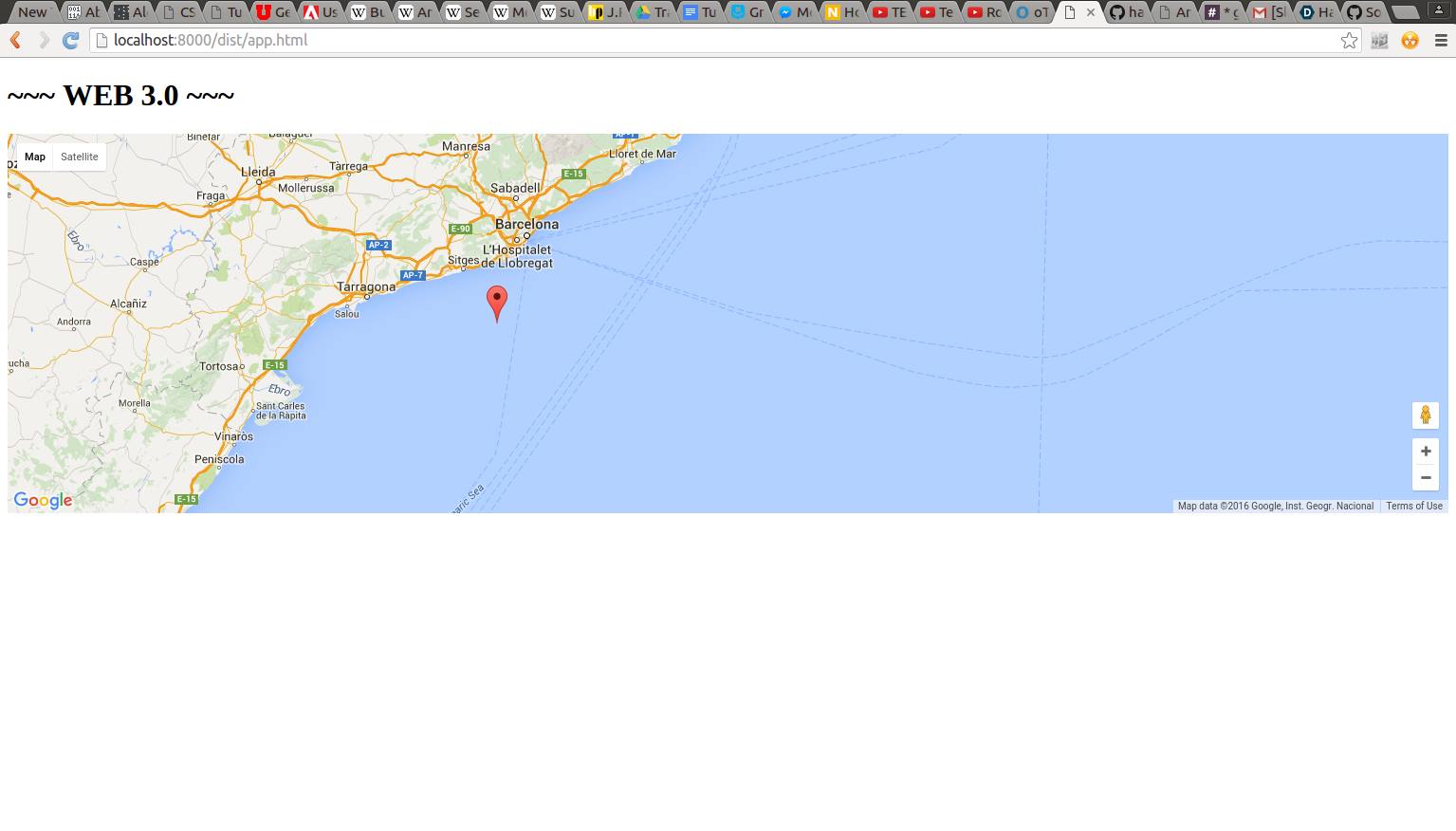1456x831 pixels.
Task: Switch to the YouTube 'TE' tab
Action: (x=889, y=12)
